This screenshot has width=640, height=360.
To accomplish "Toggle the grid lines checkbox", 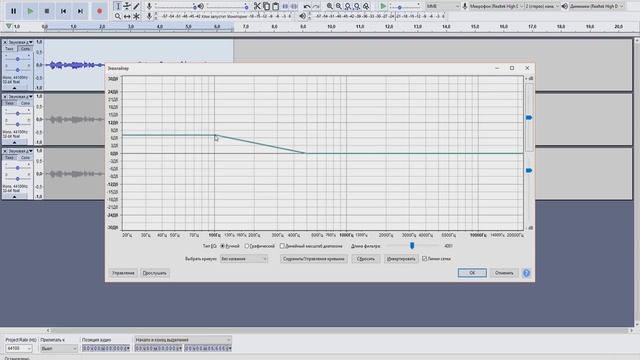I will (x=424, y=259).
